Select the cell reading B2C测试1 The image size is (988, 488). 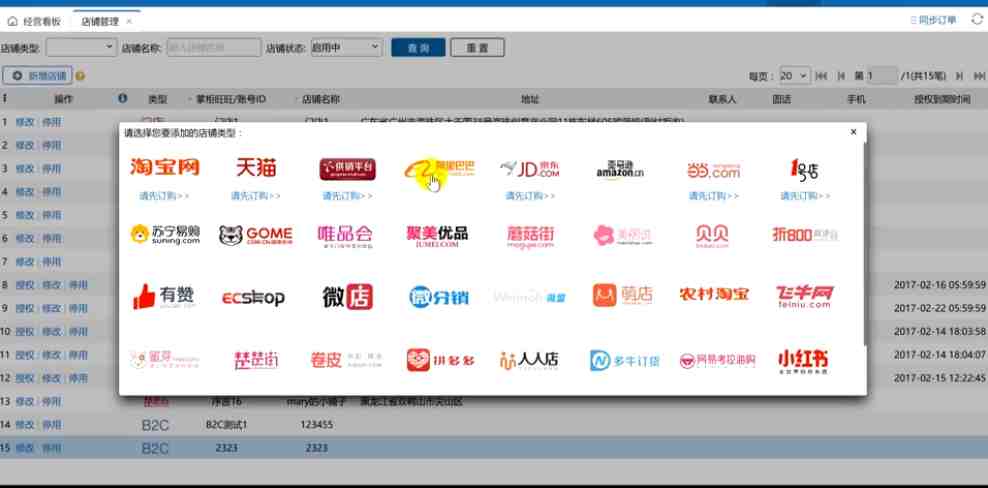(227, 425)
